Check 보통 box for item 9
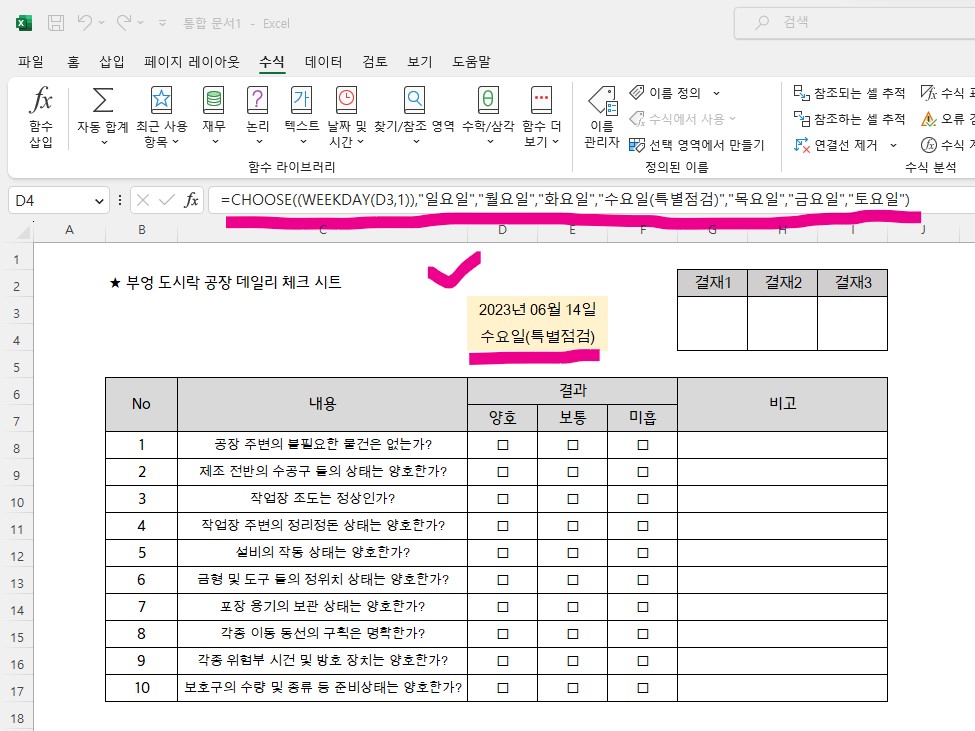 (573, 661)
